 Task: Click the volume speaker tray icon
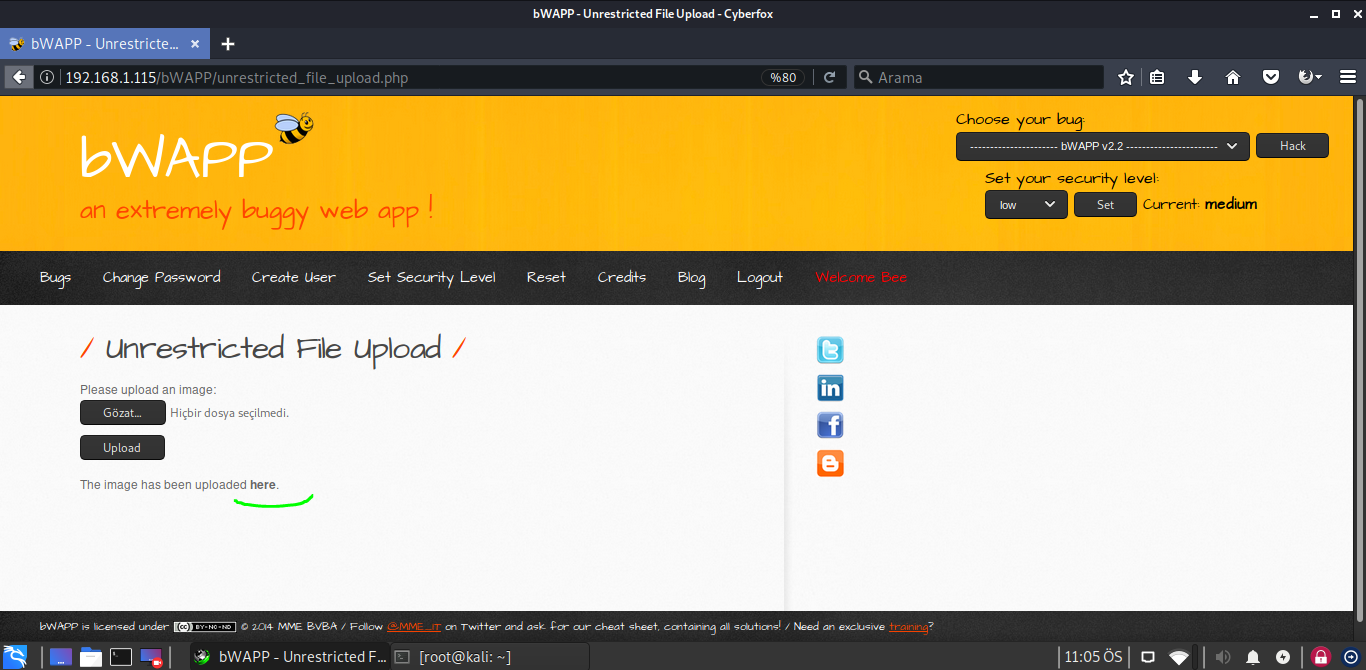[1223, 657]
